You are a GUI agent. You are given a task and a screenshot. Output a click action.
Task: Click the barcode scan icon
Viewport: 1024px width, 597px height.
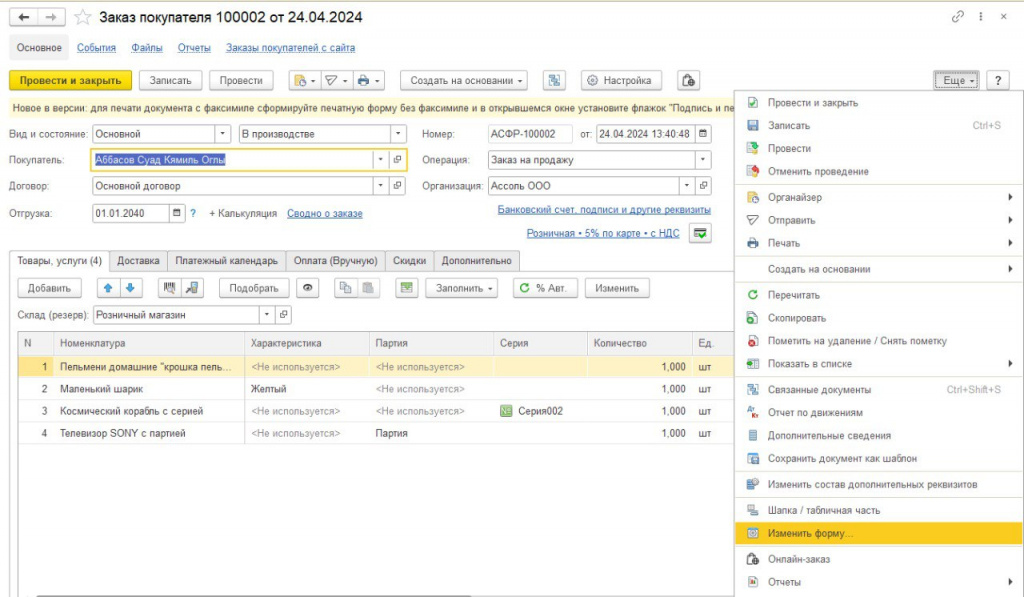click(x=170, y=288)
